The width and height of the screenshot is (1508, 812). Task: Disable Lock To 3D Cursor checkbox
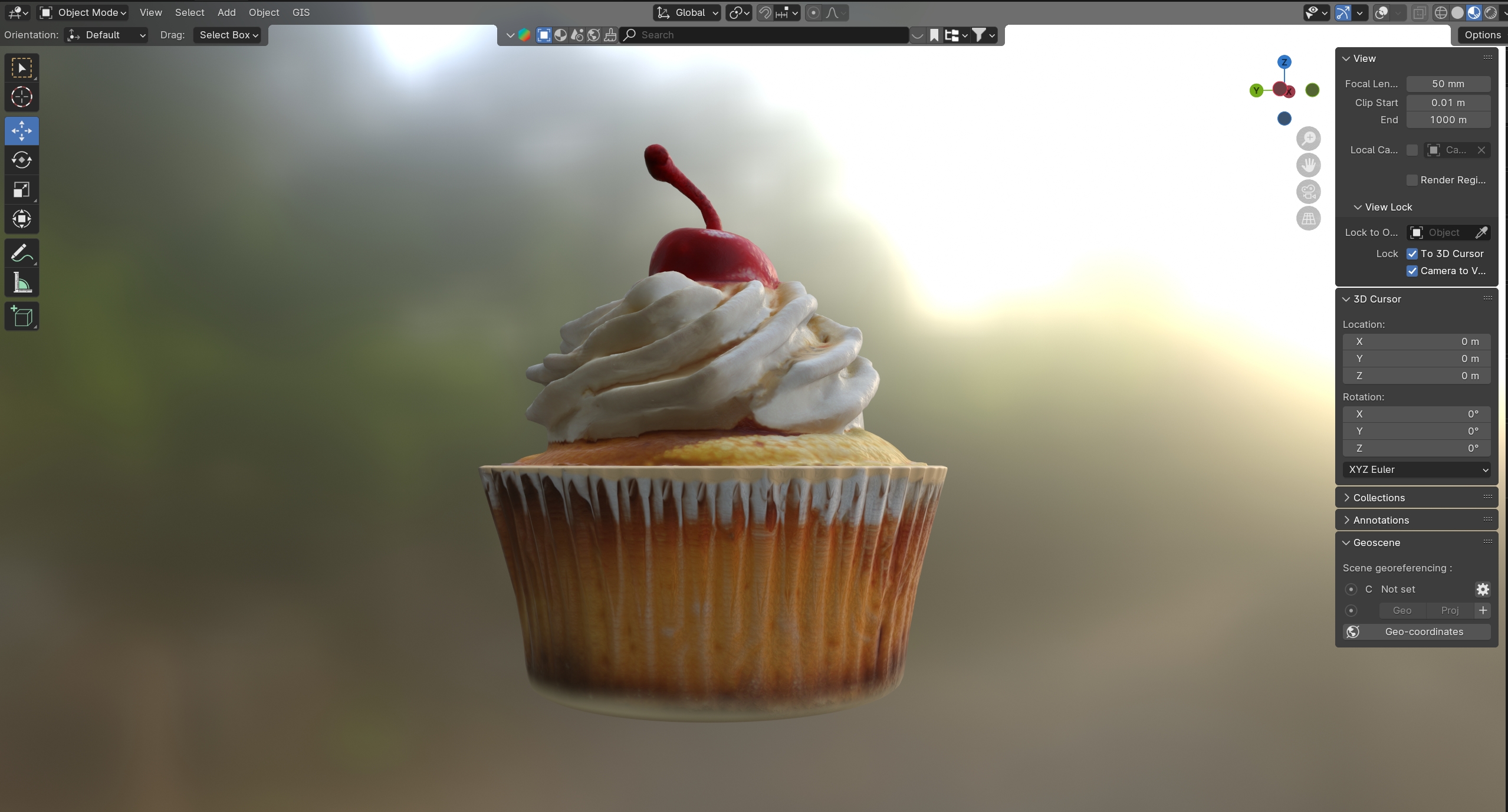[x=1412, y=254]
